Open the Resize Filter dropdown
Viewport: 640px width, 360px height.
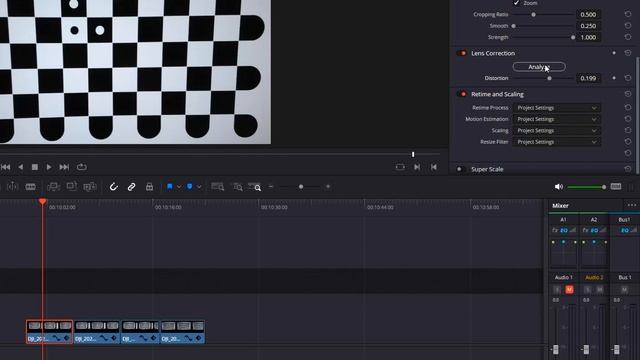[x=557, y=142]
